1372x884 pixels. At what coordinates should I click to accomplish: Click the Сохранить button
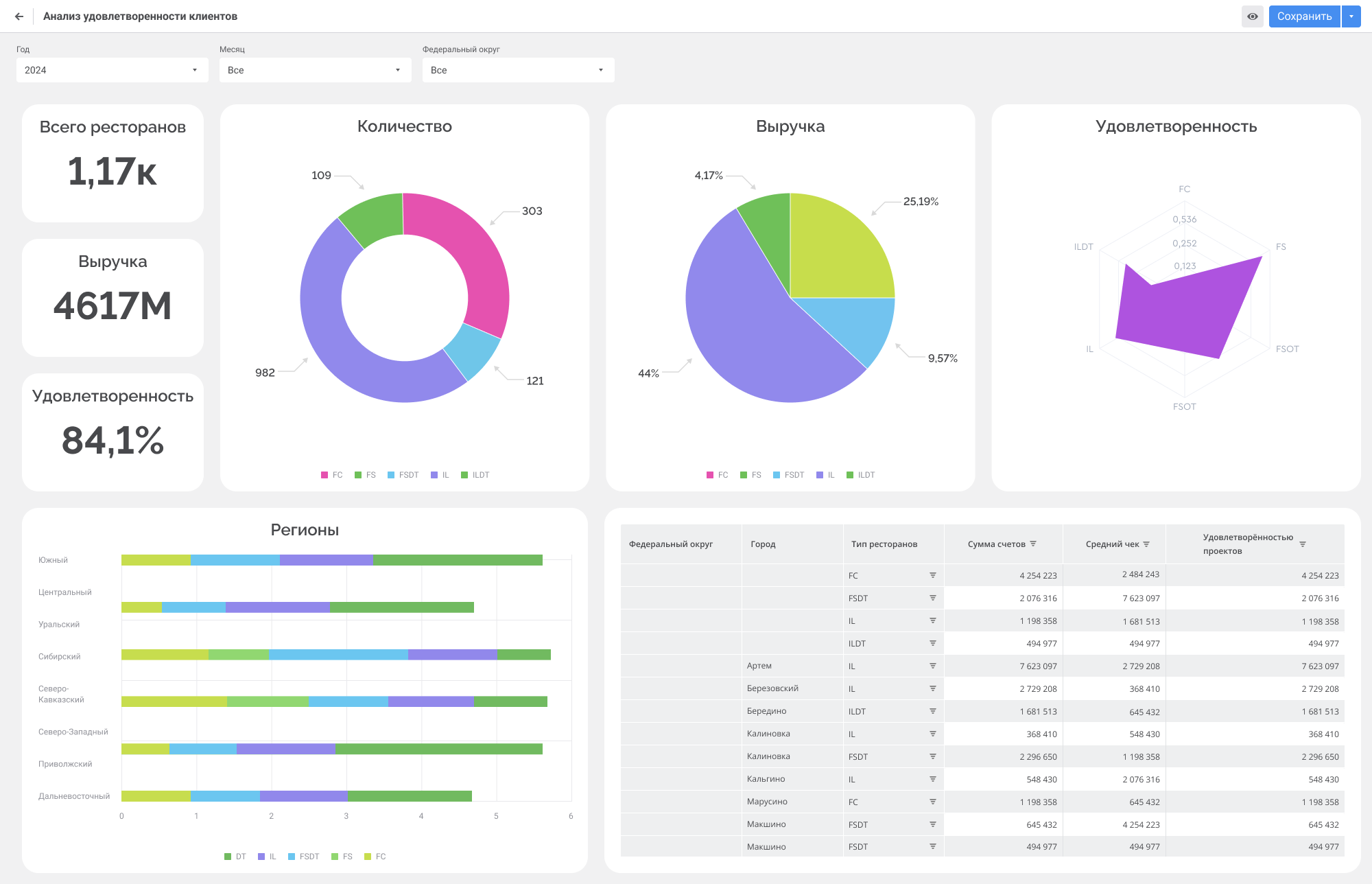(x=1304, y=16)
